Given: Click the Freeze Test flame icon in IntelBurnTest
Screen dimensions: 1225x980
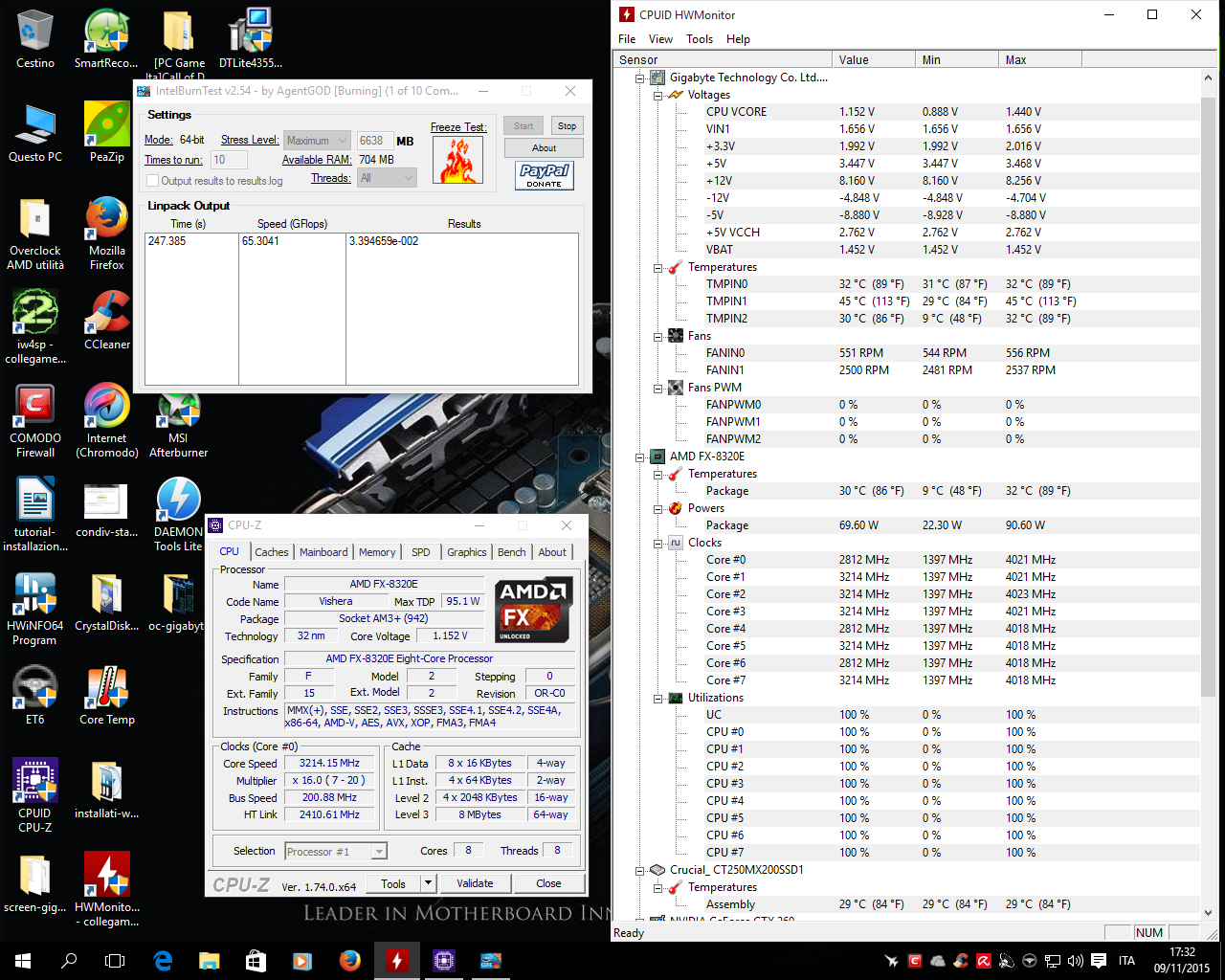Looking at the screenshot, I should pyautogui.click(x=457, y=160).
